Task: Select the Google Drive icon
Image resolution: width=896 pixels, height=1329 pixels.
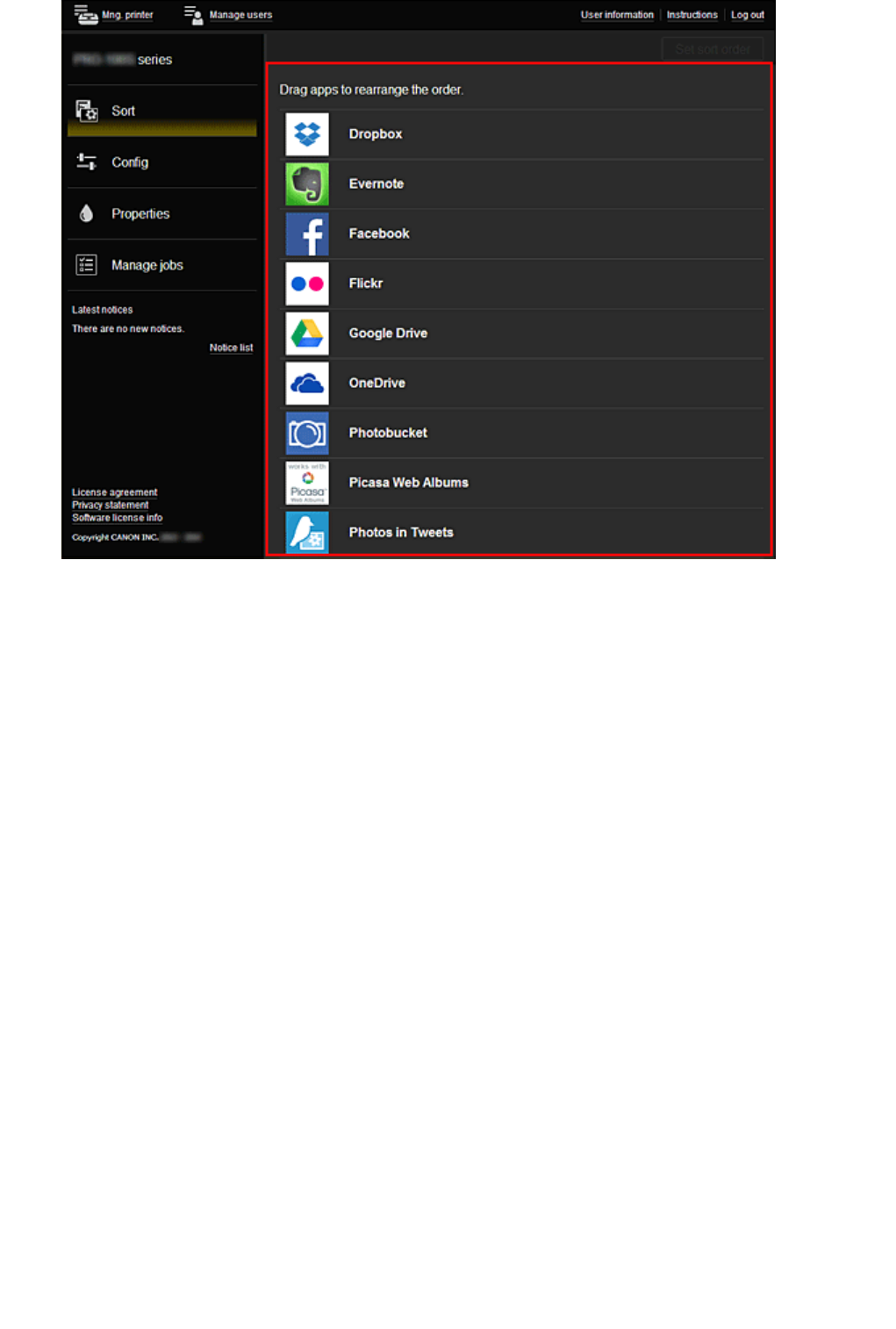Action: point(307,334)
